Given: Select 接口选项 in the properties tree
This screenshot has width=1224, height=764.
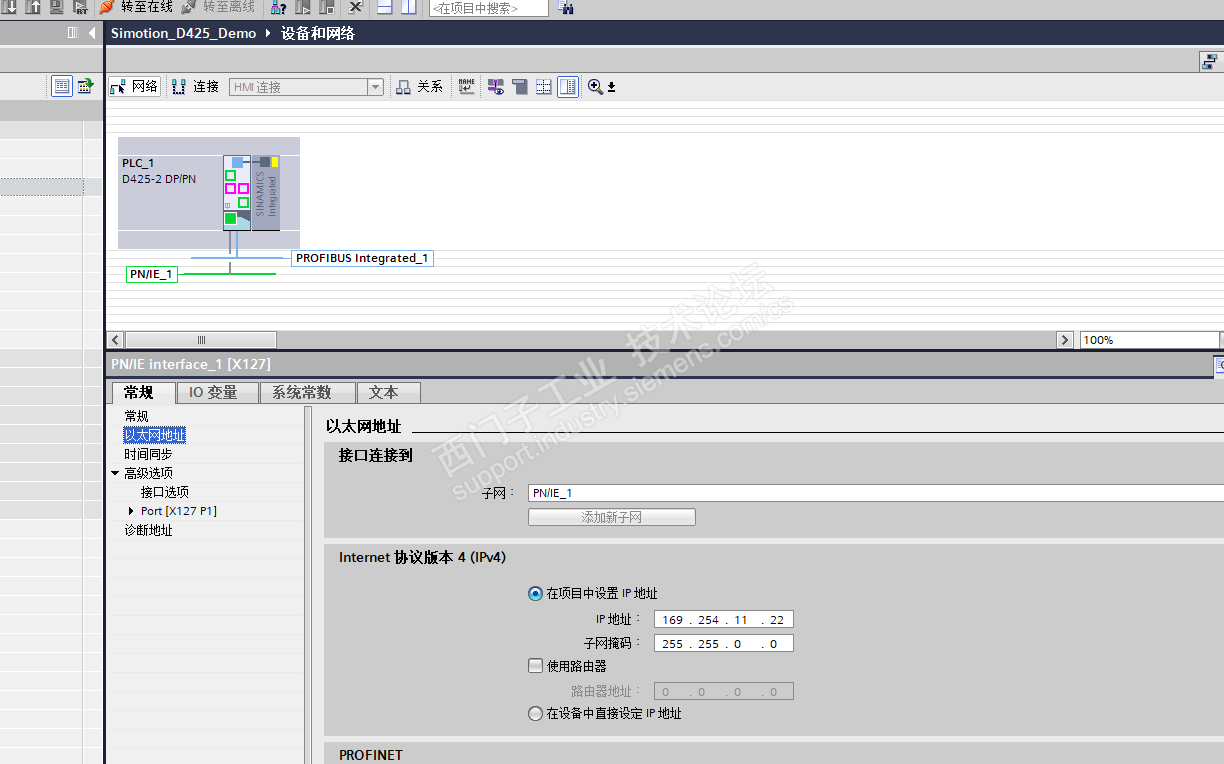Looking at the screenshot, I should [165, 492].
